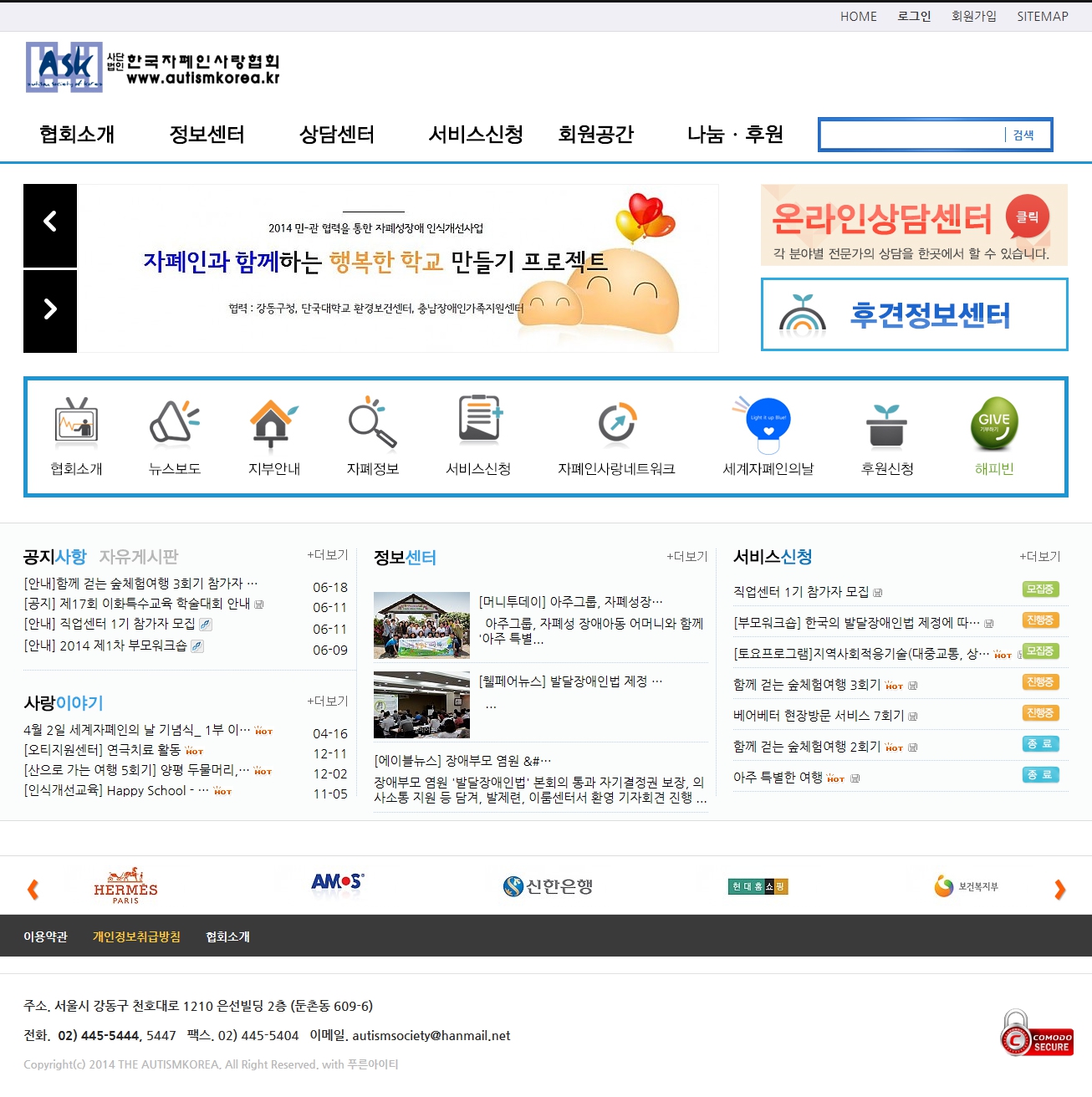Screen dimensions: 1092x1097
Task: Click the 후원신청 plant pot icon
Action: click(x=886, y=425)
